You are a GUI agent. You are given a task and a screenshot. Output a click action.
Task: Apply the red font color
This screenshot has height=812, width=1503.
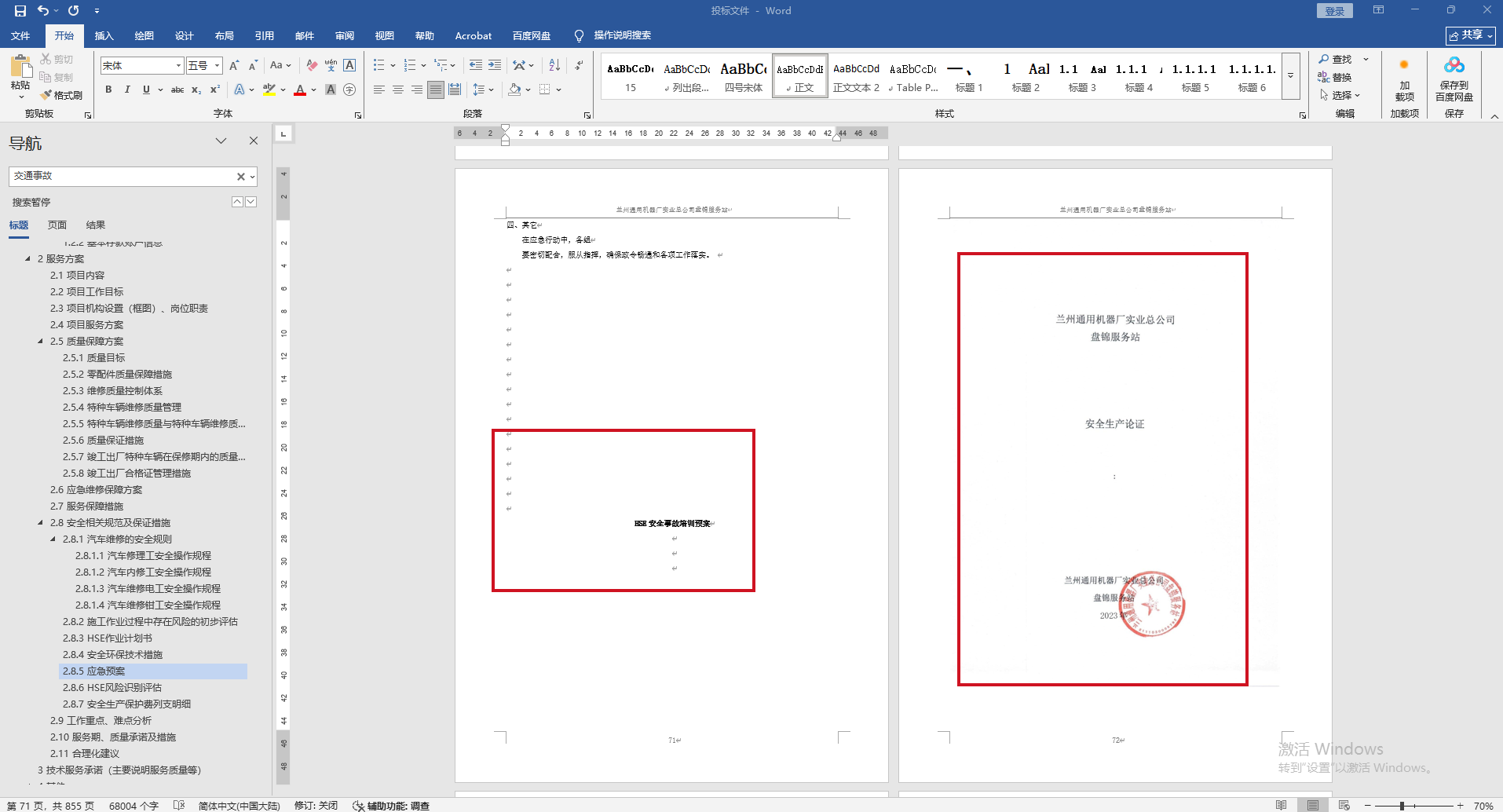coord(300,90)
